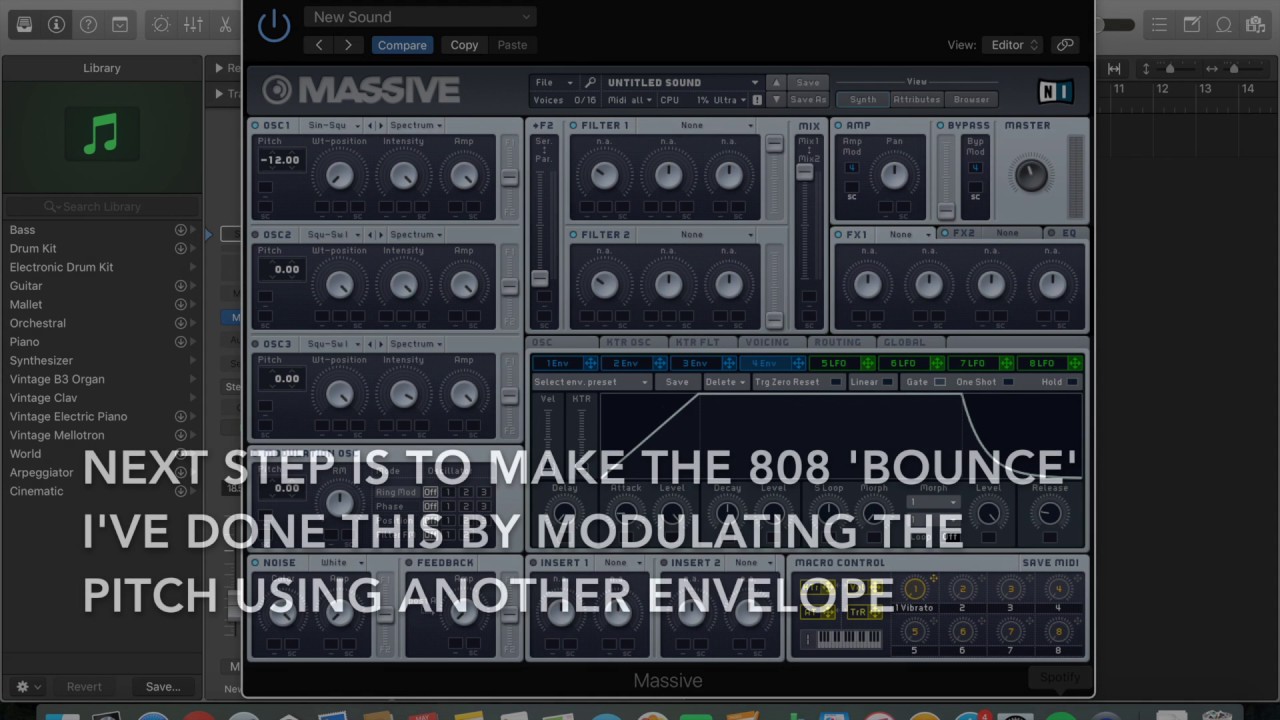This screenshot has width=1280, height=720.
Task: Click the envelope preset Save button
Action: click(x=677, y=382)
